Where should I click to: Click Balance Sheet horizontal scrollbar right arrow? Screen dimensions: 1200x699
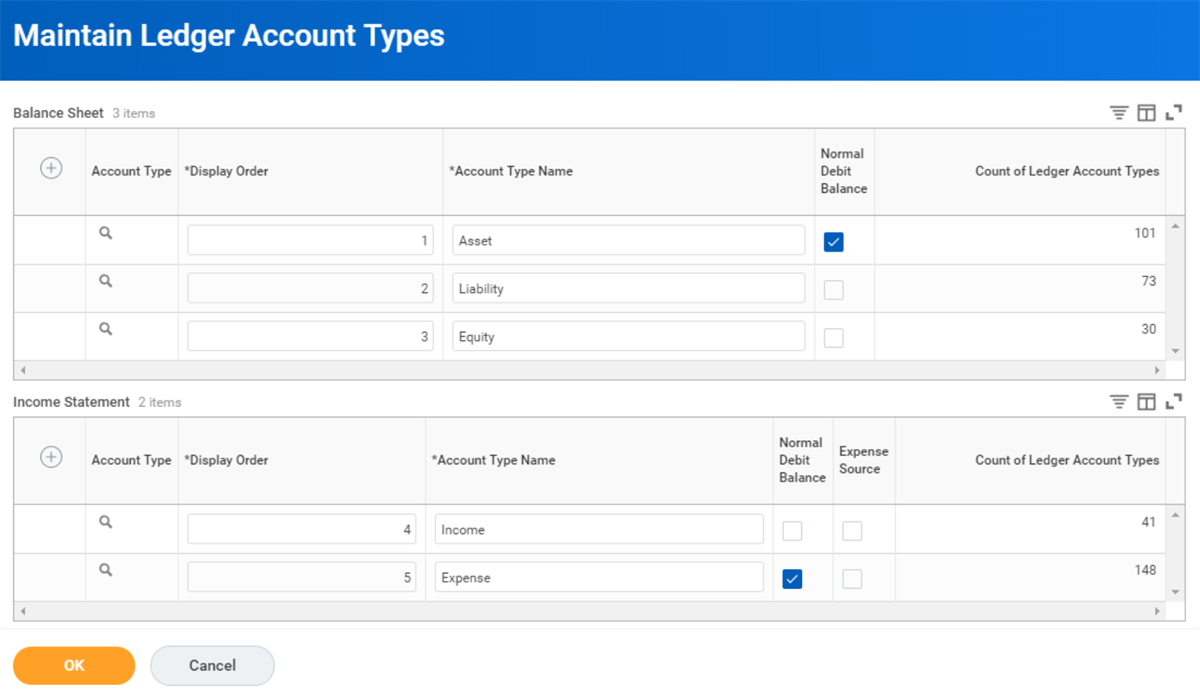1158,370
